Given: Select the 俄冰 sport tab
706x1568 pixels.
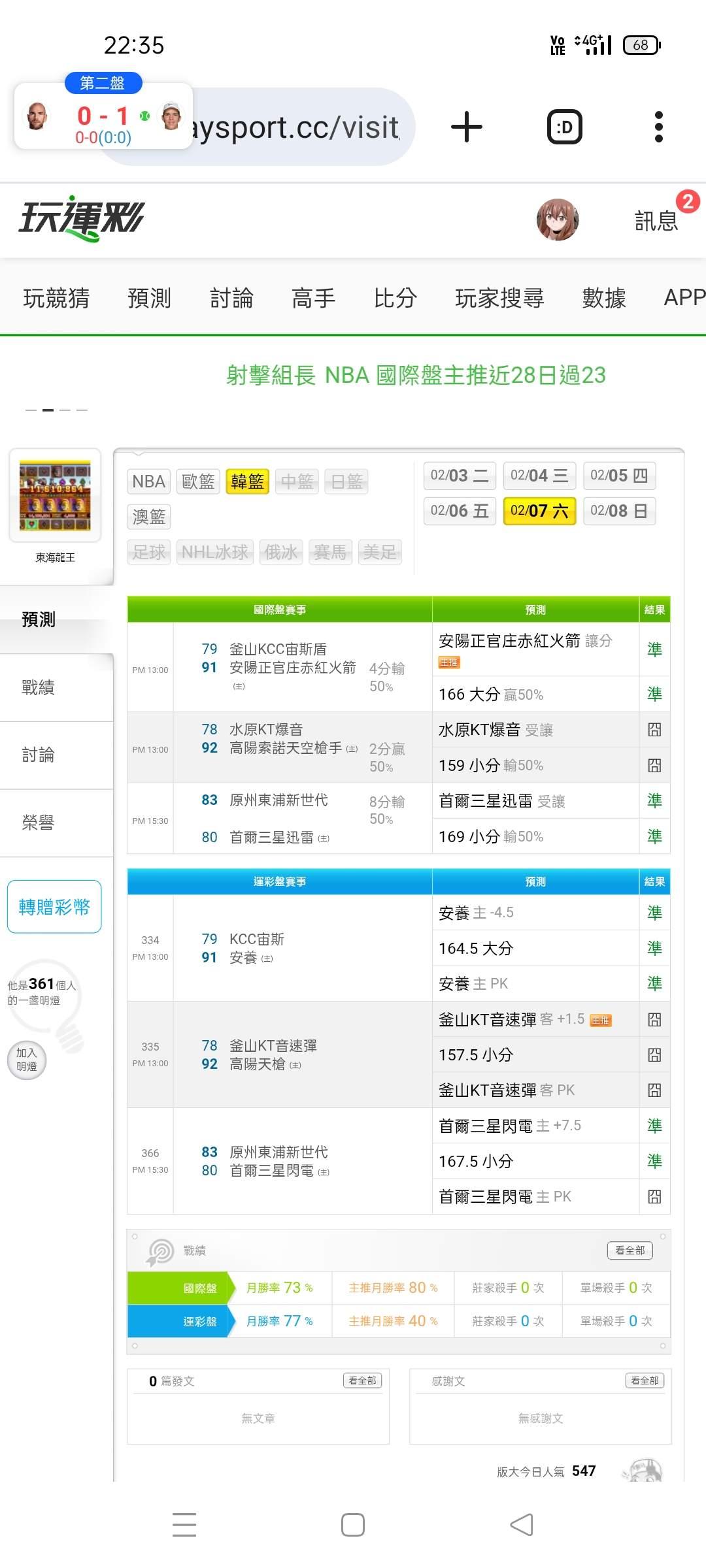Looking at the screenshot, I should click(x=281, y=552).
